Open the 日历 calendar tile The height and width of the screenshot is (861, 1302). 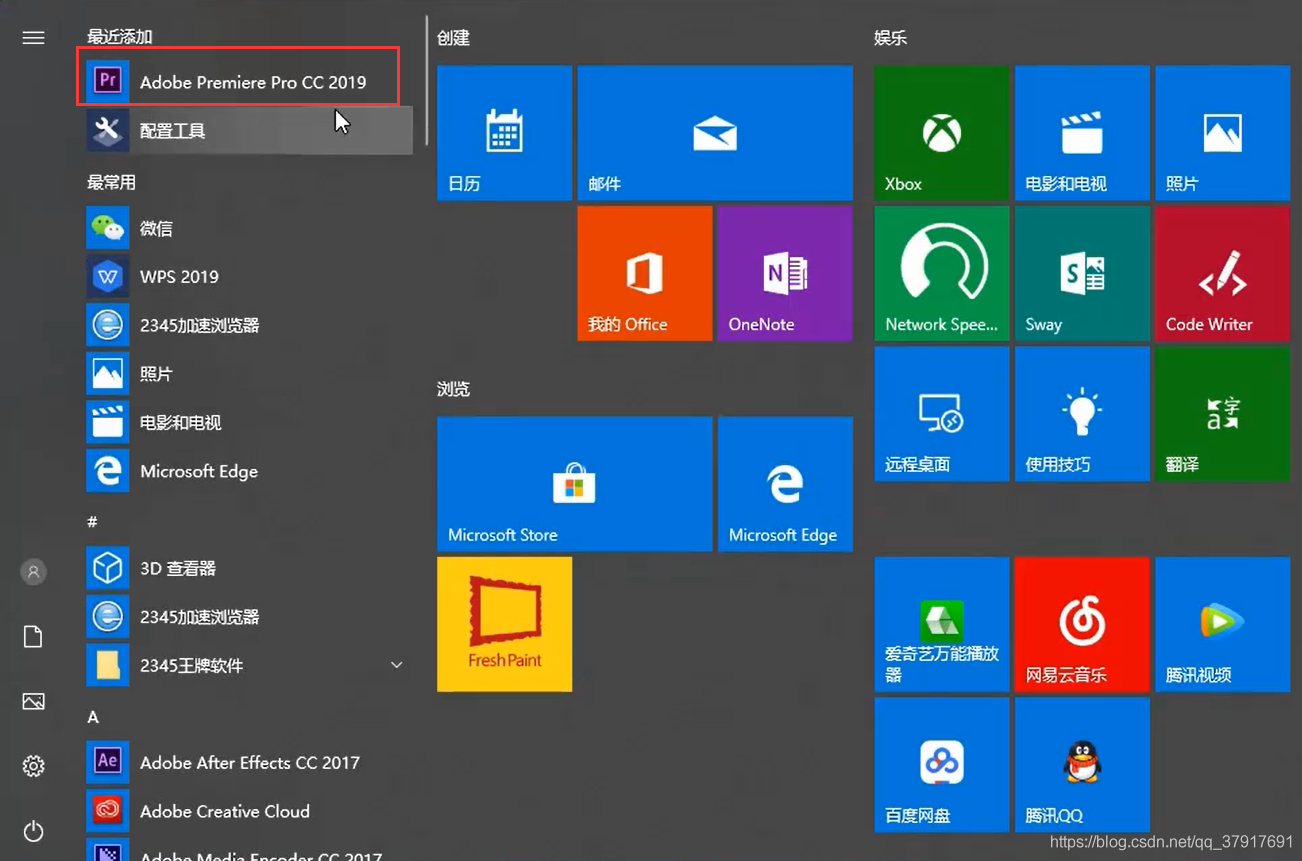[504, 133]
